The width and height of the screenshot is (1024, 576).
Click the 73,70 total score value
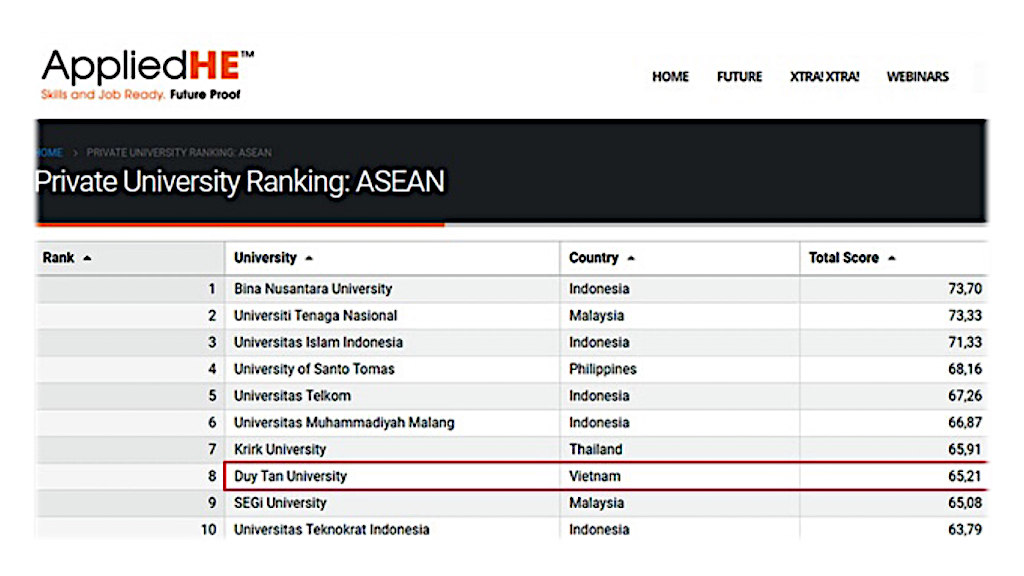pyautogui.click(x=965, y=289)
